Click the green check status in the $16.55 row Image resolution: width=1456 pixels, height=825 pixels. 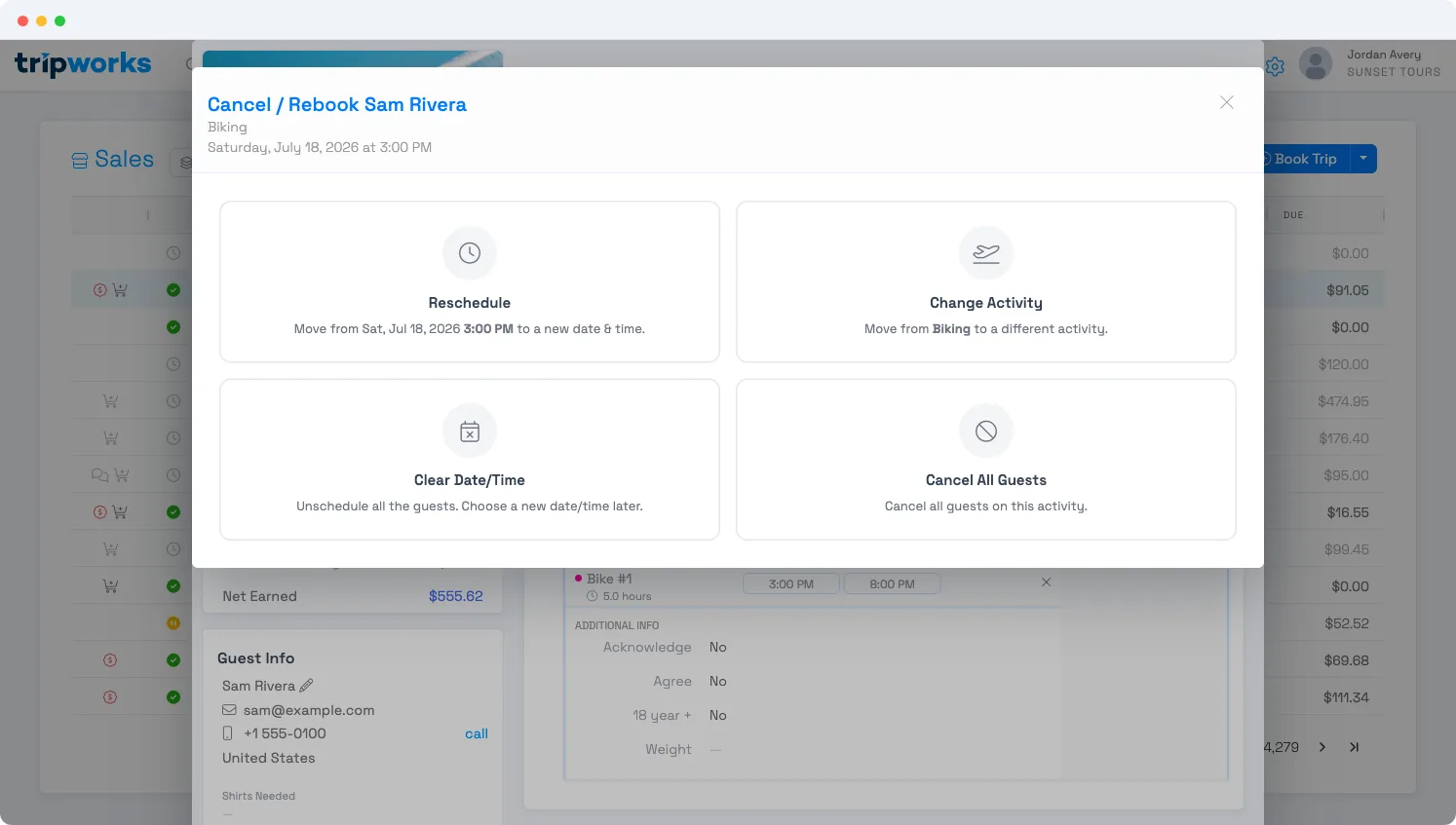point(173,512)
